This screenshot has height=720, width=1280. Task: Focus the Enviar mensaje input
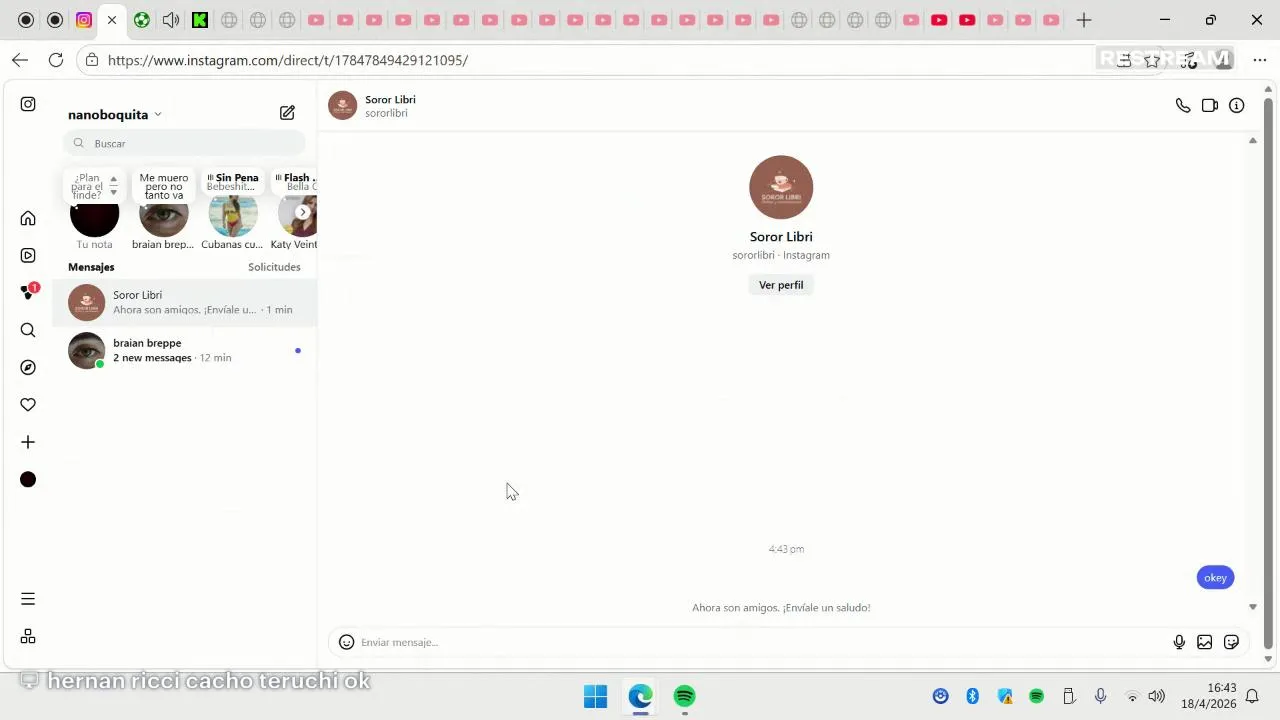[x=760, y=642]
